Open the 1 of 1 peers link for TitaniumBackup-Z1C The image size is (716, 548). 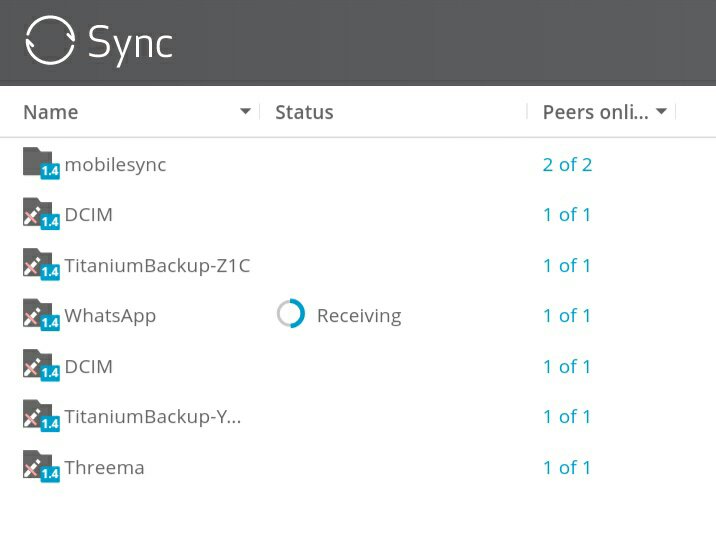click(567, 265)
